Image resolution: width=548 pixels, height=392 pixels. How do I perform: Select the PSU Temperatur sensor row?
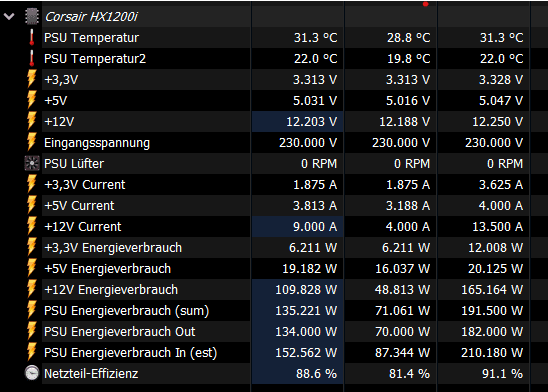(x=285, y=38)
